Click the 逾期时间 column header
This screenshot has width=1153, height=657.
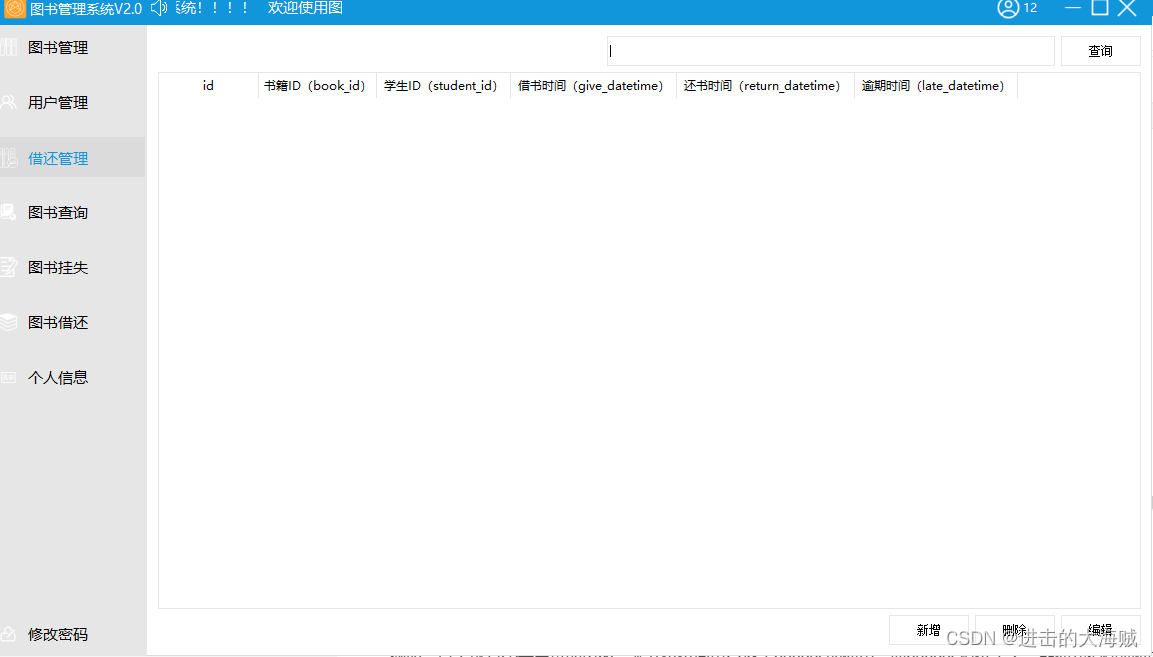point(934,86)
